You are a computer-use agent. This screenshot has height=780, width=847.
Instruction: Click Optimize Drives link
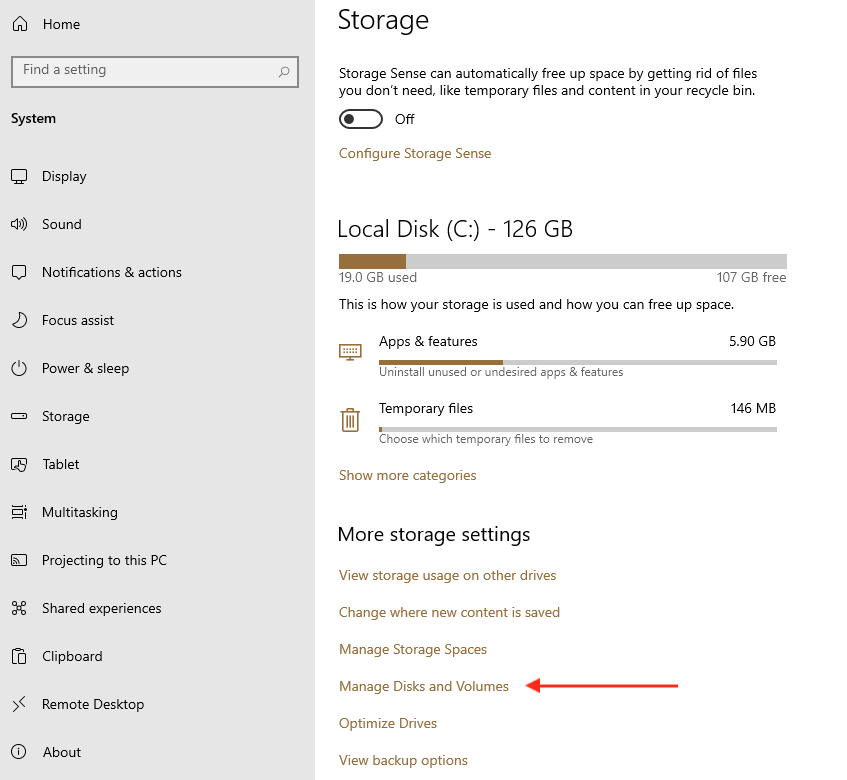388,723
